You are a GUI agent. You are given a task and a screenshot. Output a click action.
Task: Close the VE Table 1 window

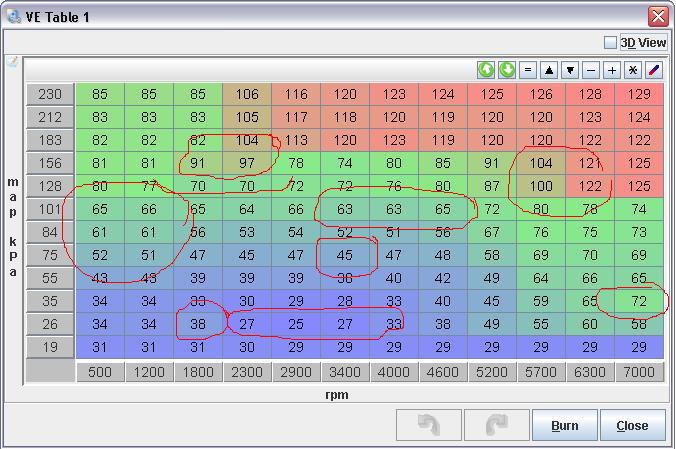tap(658, 17)
